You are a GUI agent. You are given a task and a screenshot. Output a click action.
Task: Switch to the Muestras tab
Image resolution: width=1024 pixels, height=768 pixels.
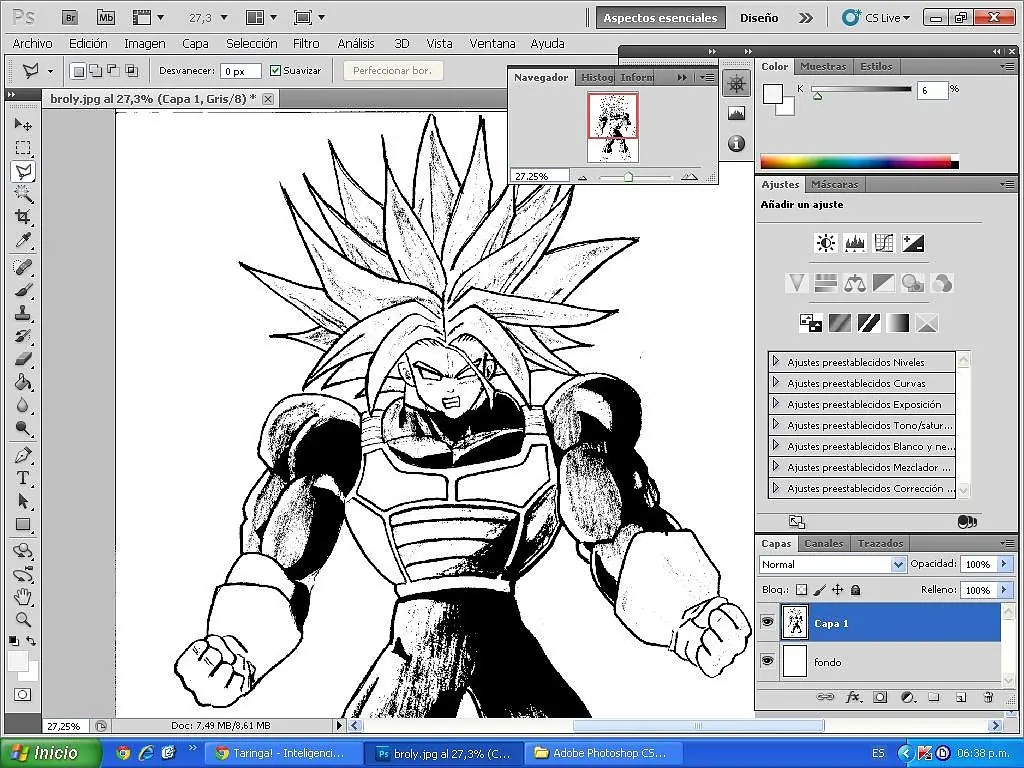[823, 66]
